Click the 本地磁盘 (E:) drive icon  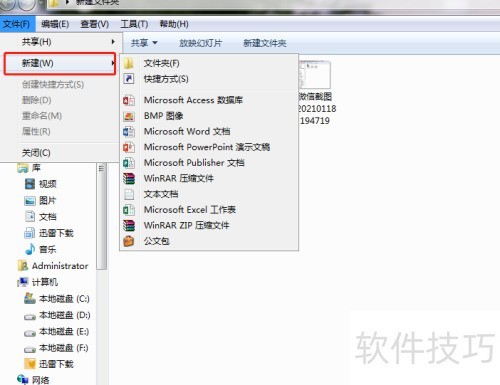pos(30,333)
